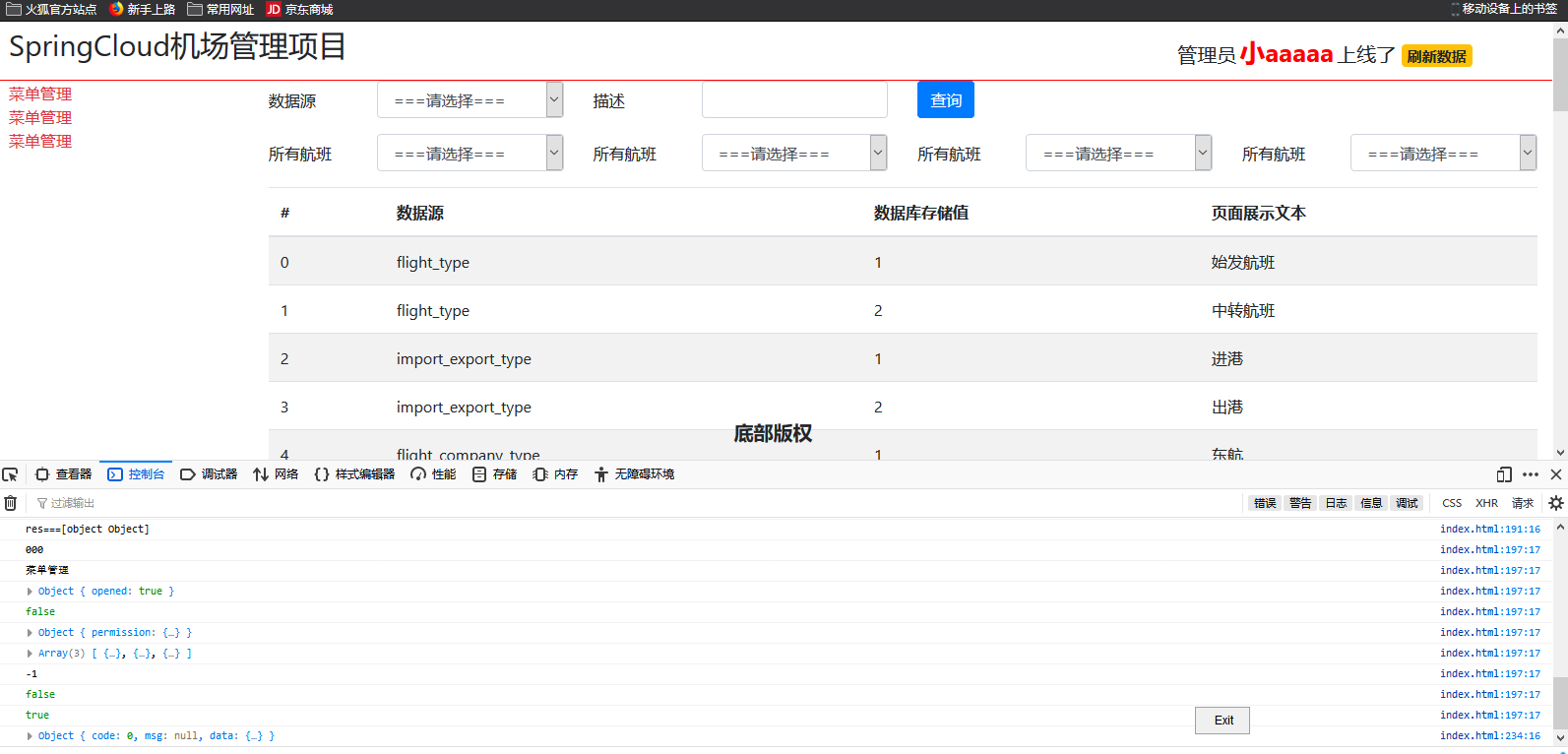
Task: Open second 所有航班 dropdown
Action: [794, 153]
